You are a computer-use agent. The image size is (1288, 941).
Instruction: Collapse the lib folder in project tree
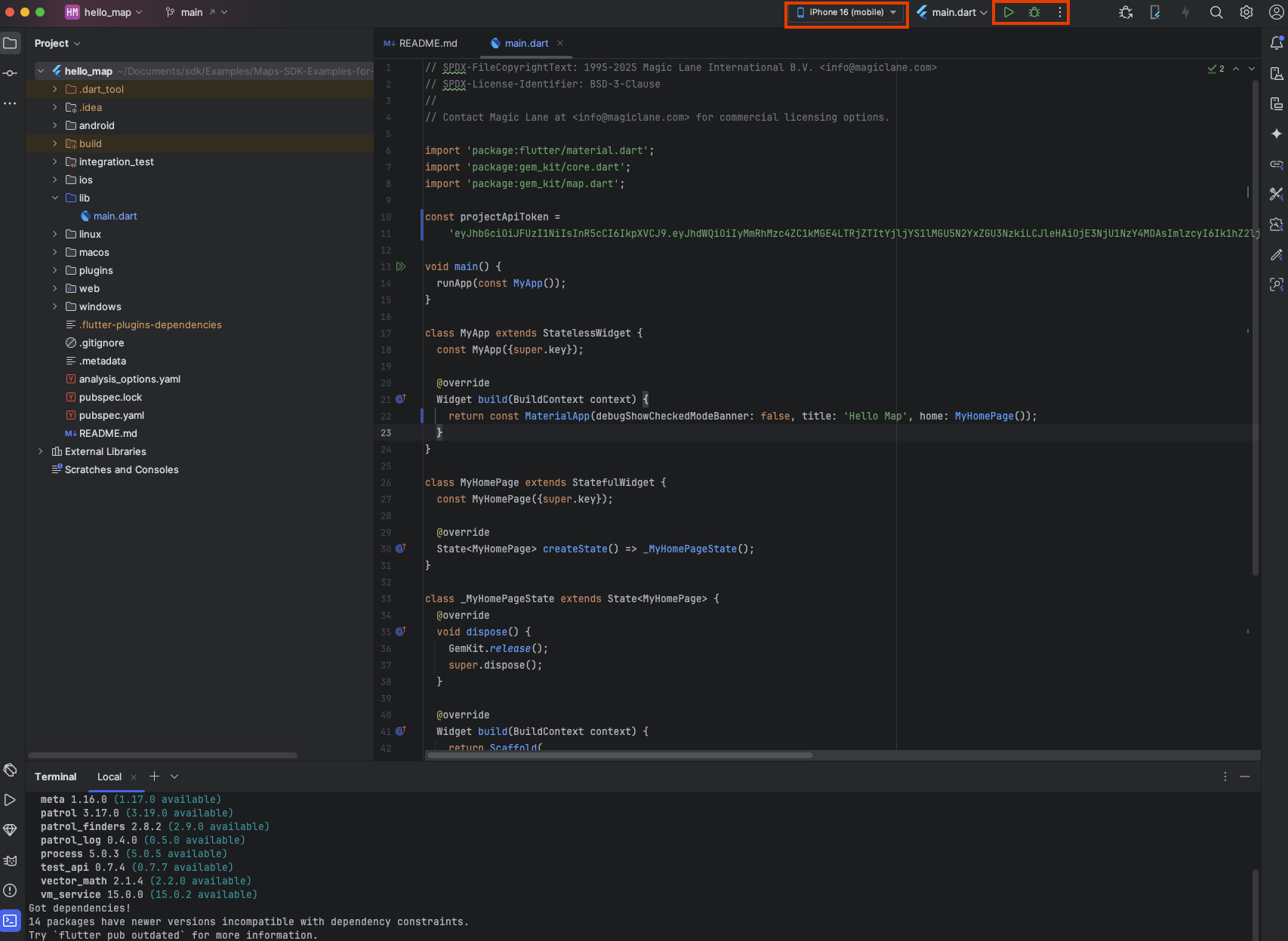pyautogui.click(x=55, y=198)
